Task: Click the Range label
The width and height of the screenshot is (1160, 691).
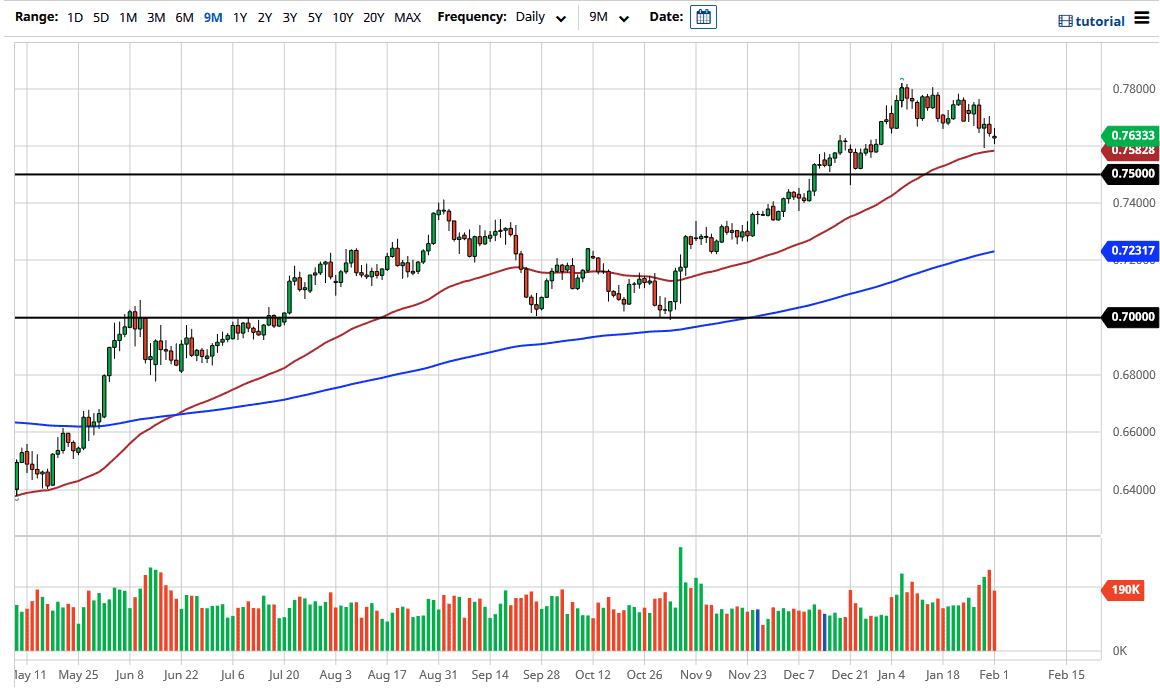Action: pos(36,16)
